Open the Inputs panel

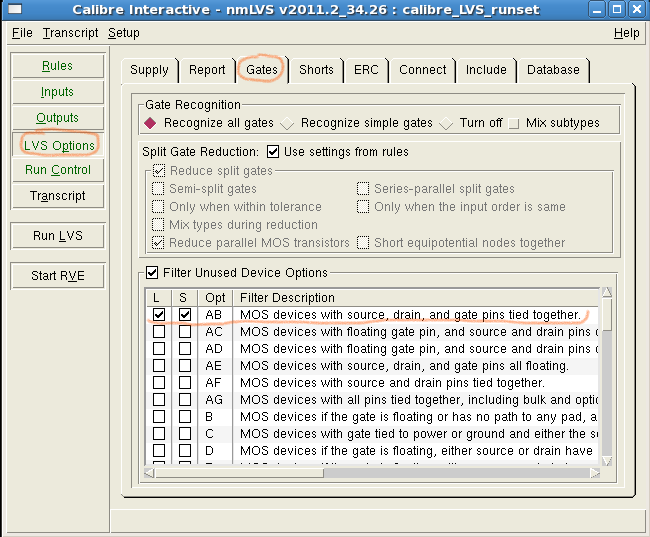58,92
